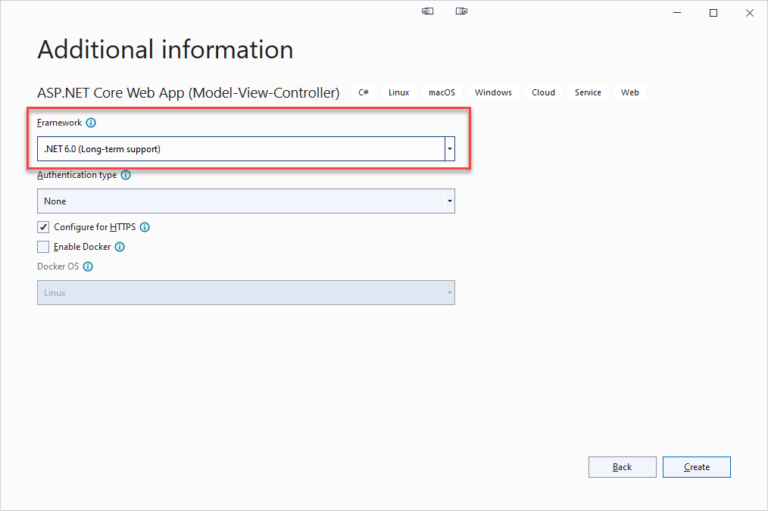The width and height of the screenshot is (768, 511).
Task: Minimize the dialog window
Action: [x=677, y=13]
